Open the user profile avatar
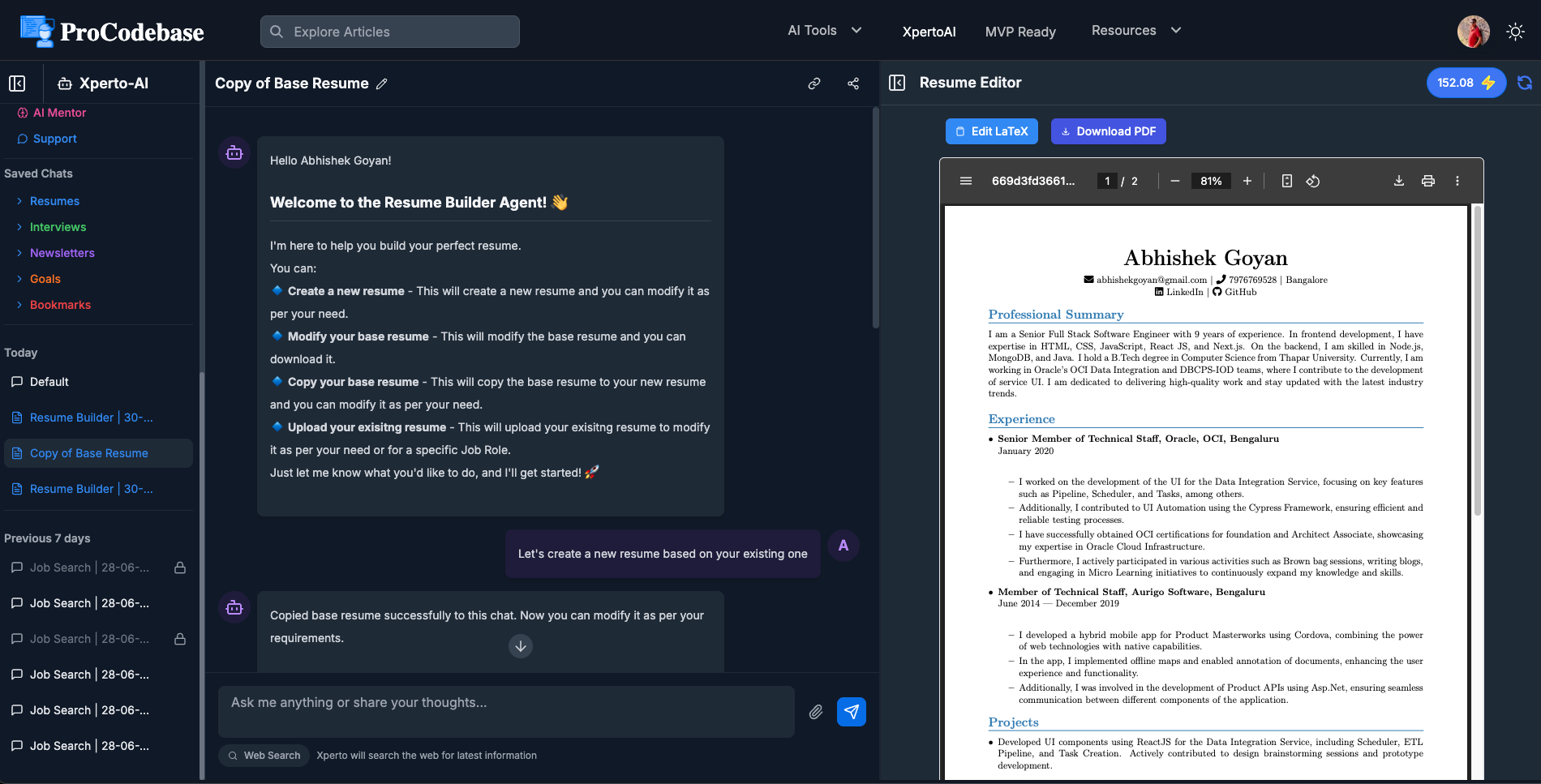The height and width of the screenshot is (784, 1541). coord(1473,32)
